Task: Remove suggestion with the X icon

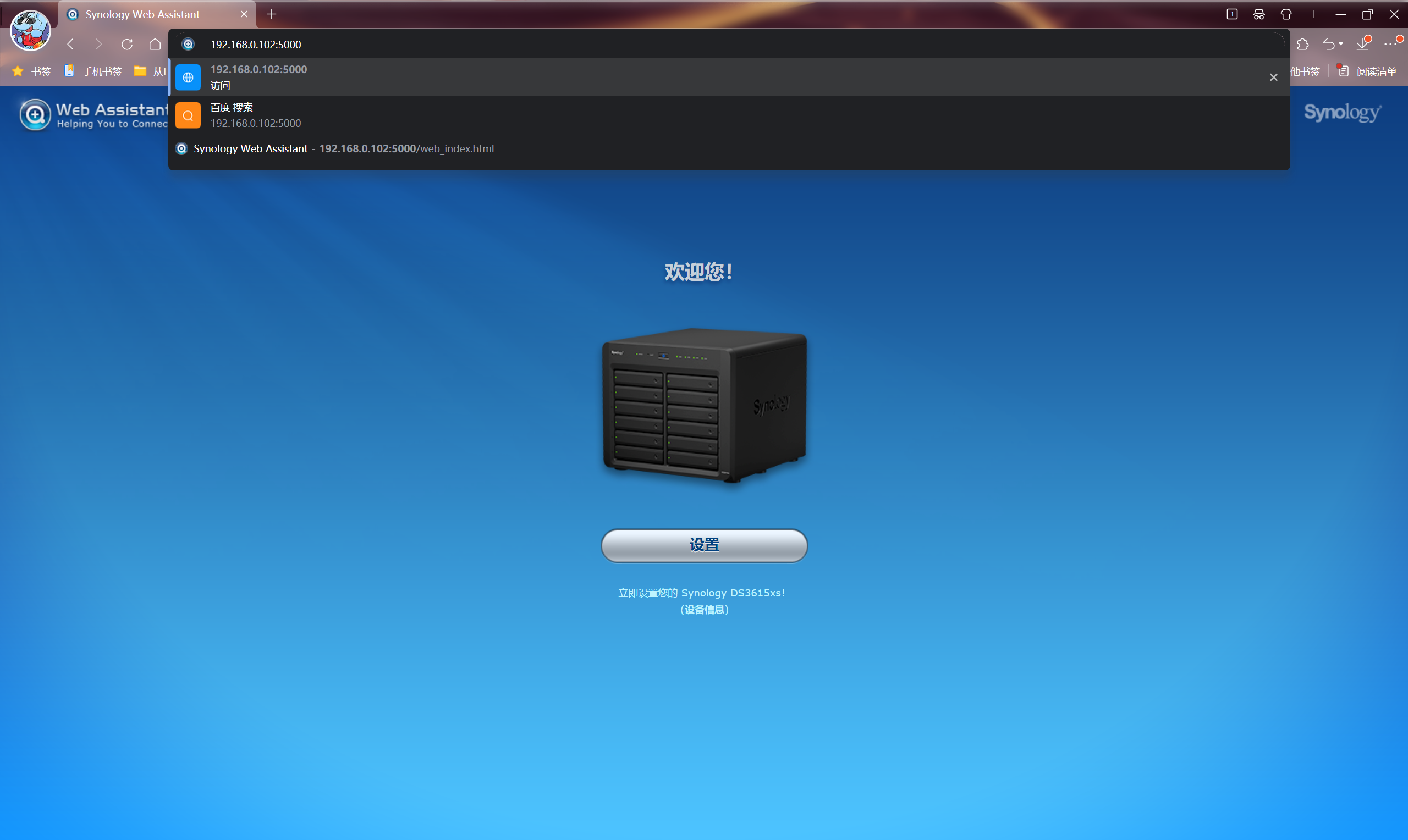Action: [x=1273, y=77]
